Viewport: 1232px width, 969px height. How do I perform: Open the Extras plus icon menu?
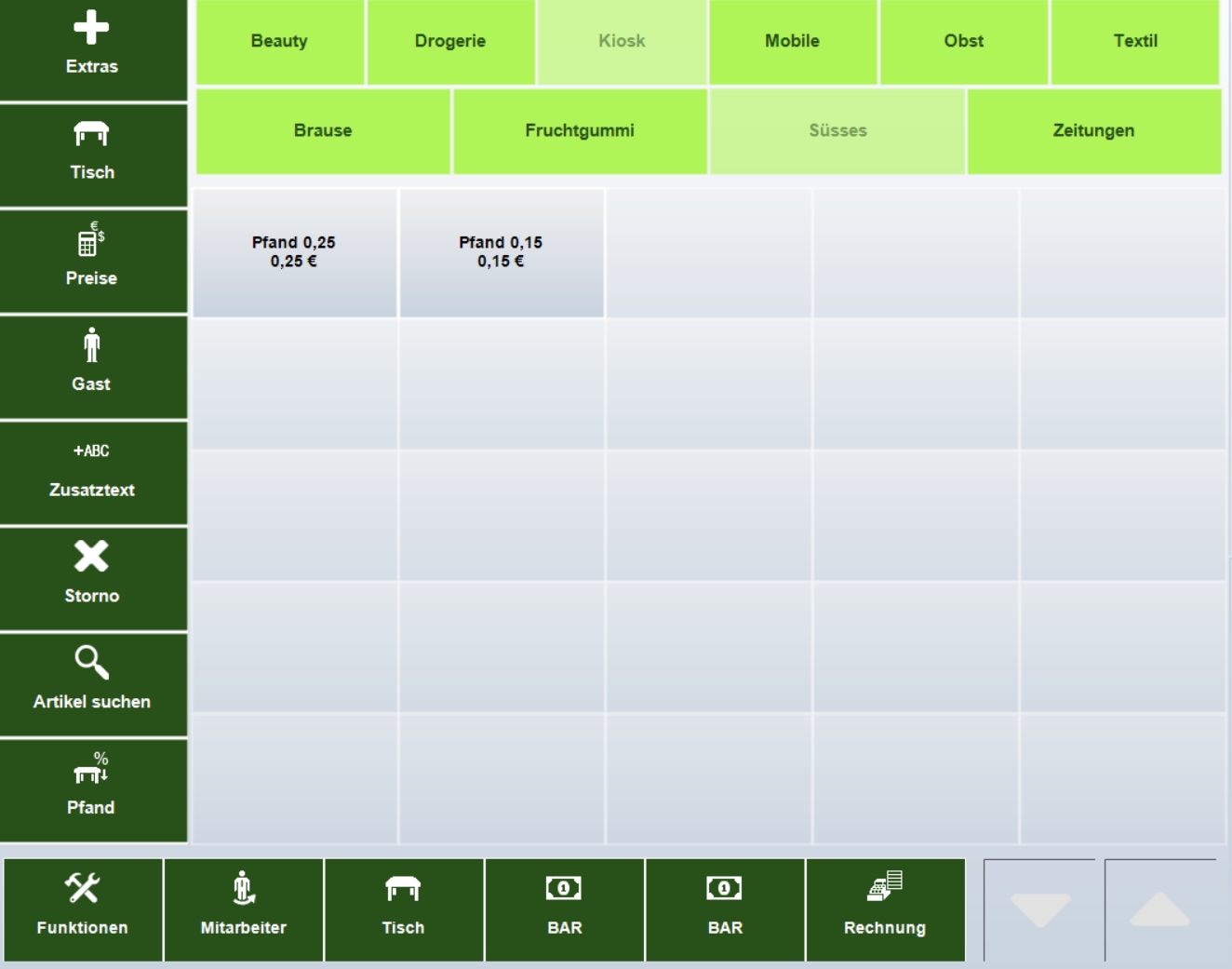point(91,28)
